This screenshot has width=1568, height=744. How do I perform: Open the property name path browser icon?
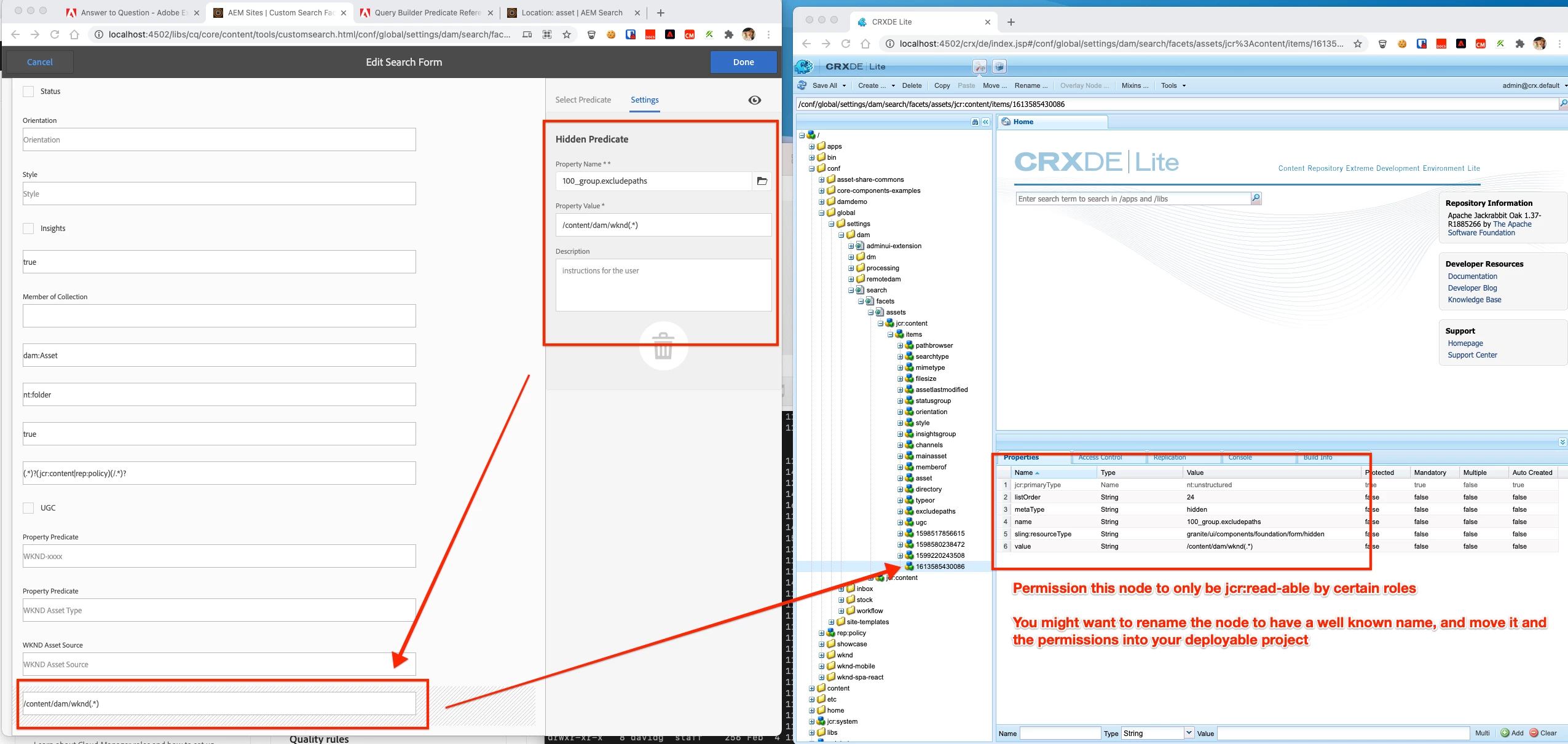click(x=762, y=181)
